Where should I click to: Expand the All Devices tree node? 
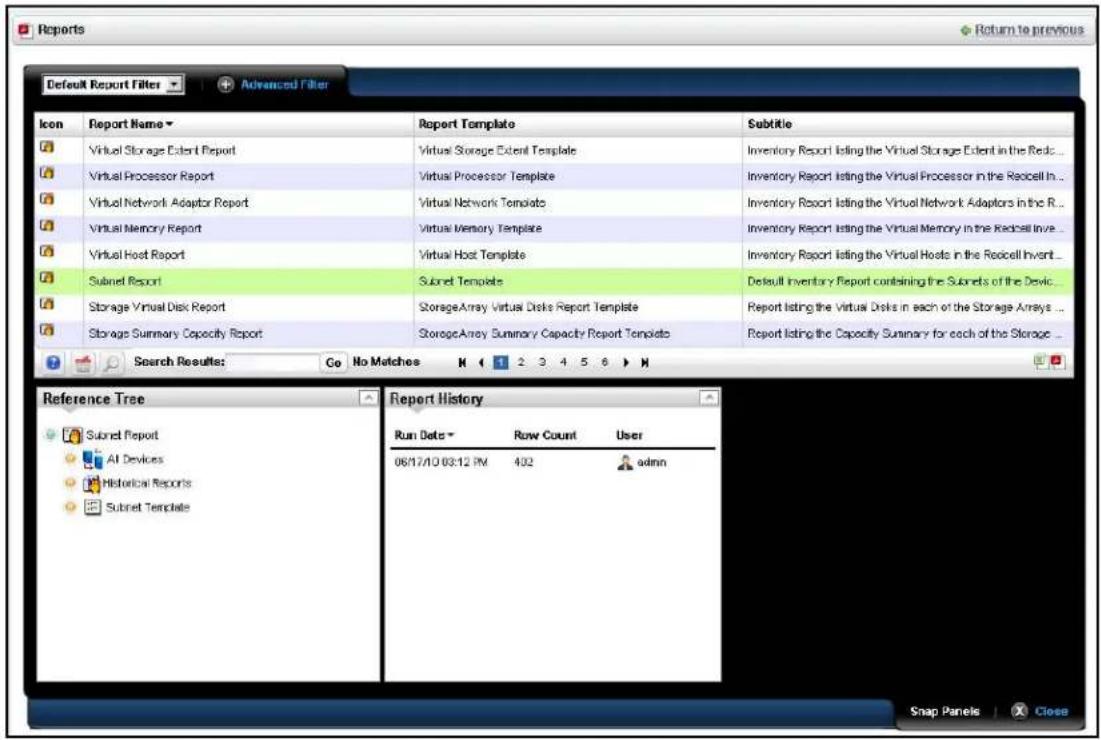[x=70, y=459]
